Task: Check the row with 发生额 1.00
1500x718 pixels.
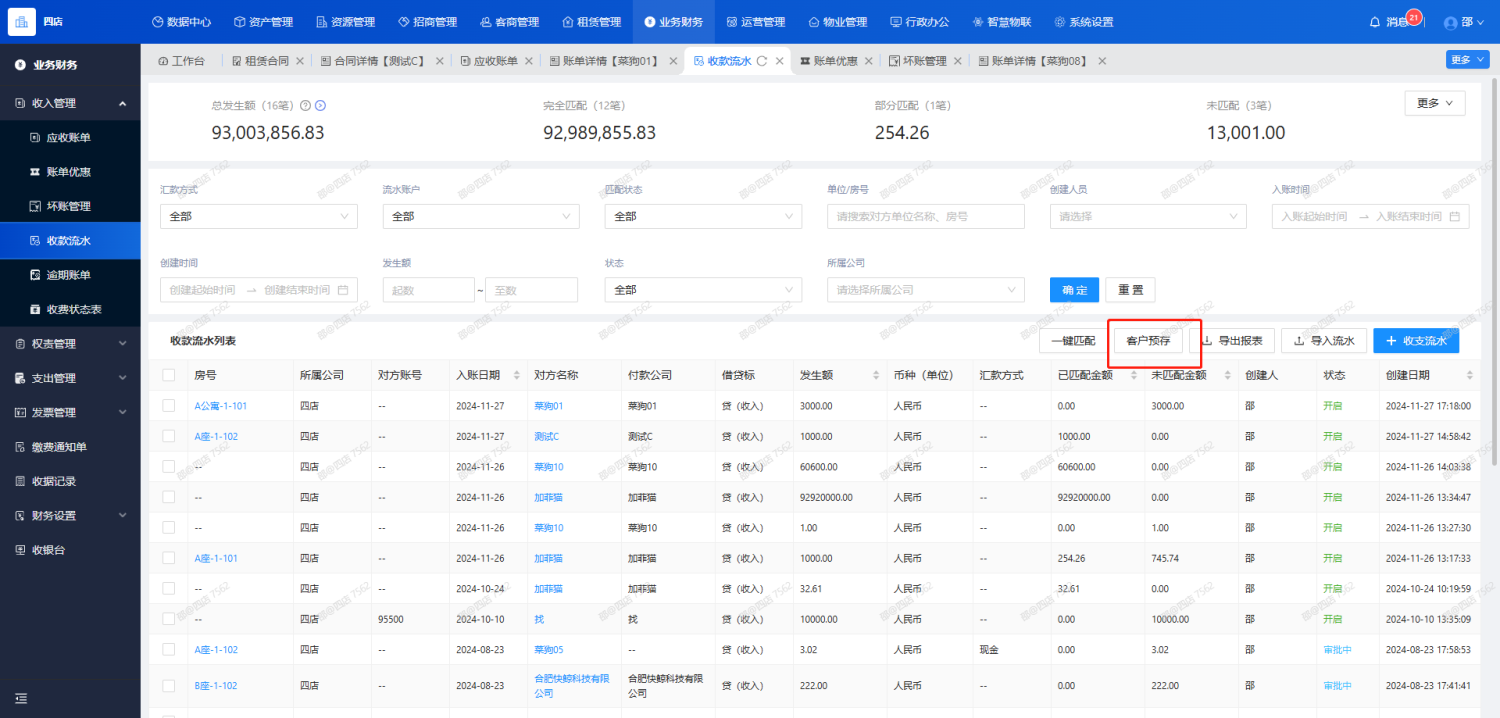Action: click(169, 527)
